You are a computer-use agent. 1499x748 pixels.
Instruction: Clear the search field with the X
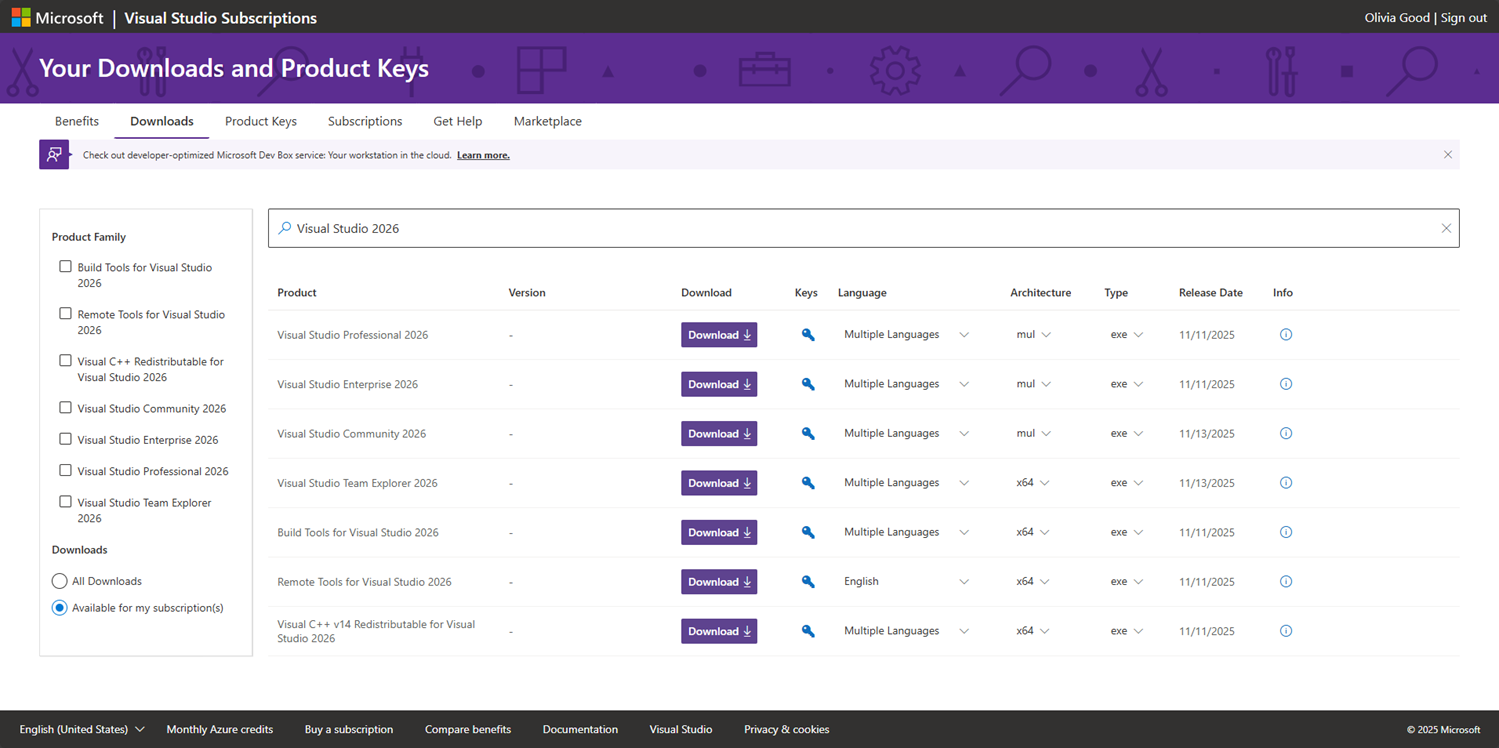tap(1446, 228)
